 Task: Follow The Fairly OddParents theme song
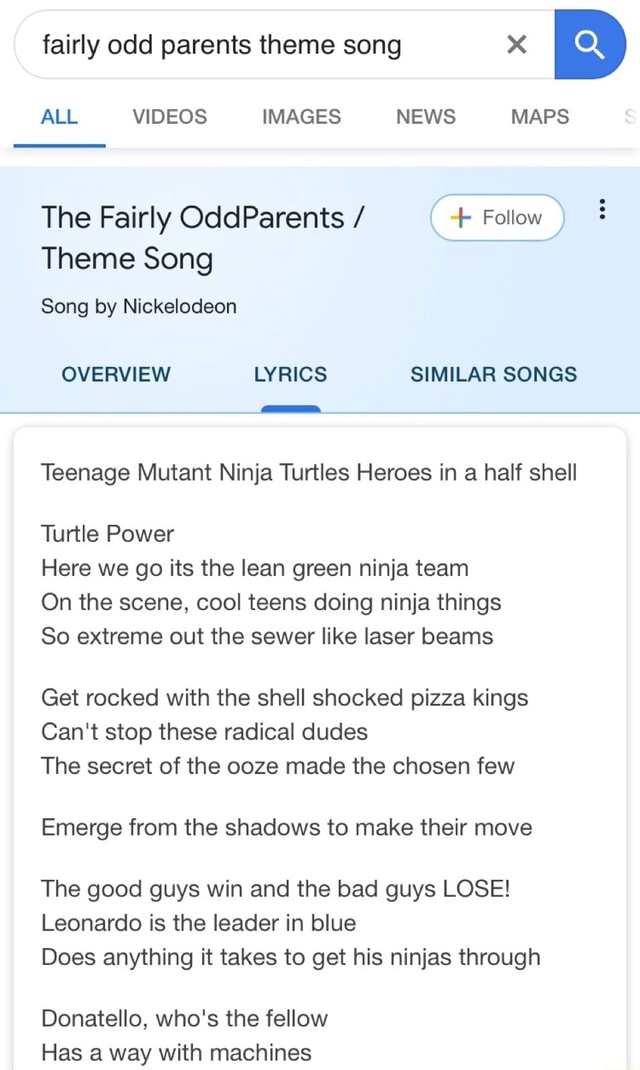(496, 217)
